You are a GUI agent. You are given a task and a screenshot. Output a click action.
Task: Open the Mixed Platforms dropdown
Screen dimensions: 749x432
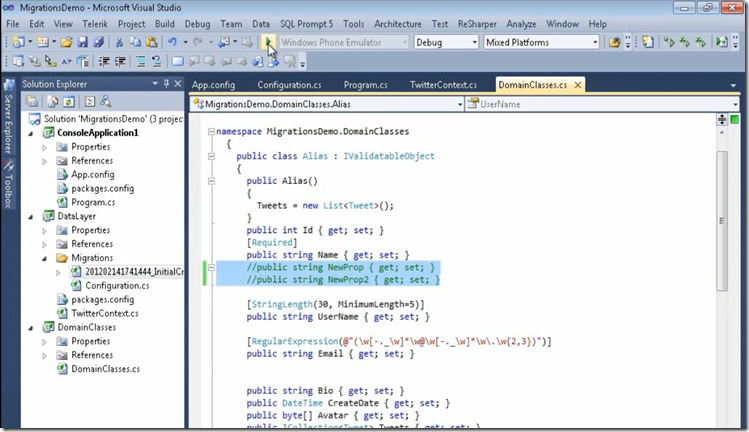(541, 42)
